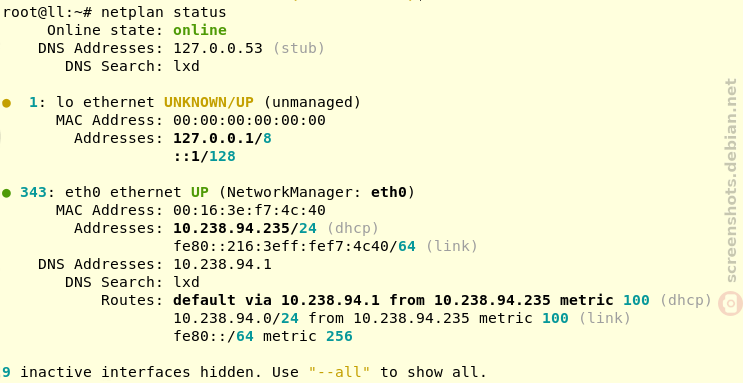The height and width of the screenshot is (383, 743).
Task: Click the DNS address 127.0.0.53
Action: point(217,48)
